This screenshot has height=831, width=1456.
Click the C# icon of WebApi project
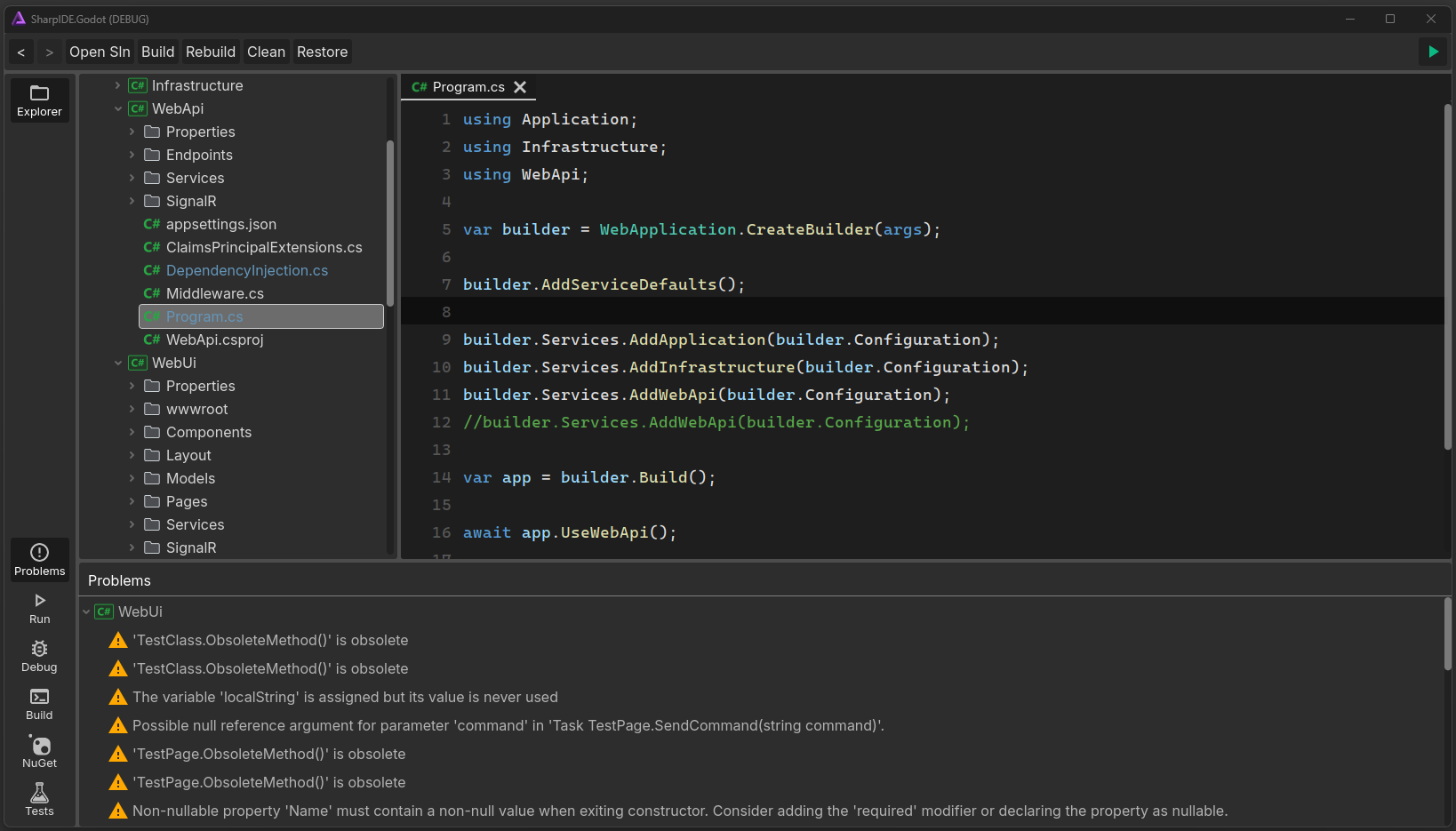pos(137,108)
